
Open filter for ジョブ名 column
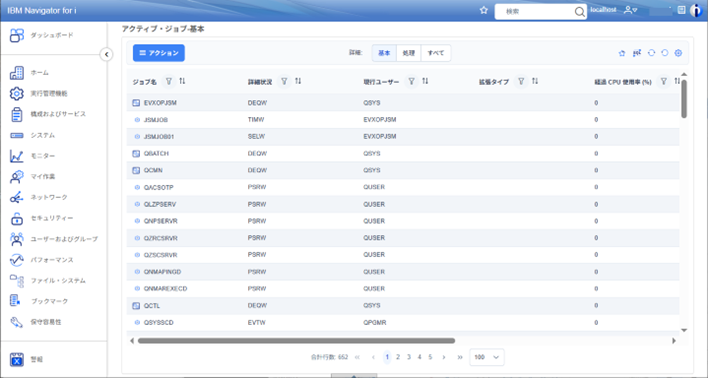click(169, 81)
